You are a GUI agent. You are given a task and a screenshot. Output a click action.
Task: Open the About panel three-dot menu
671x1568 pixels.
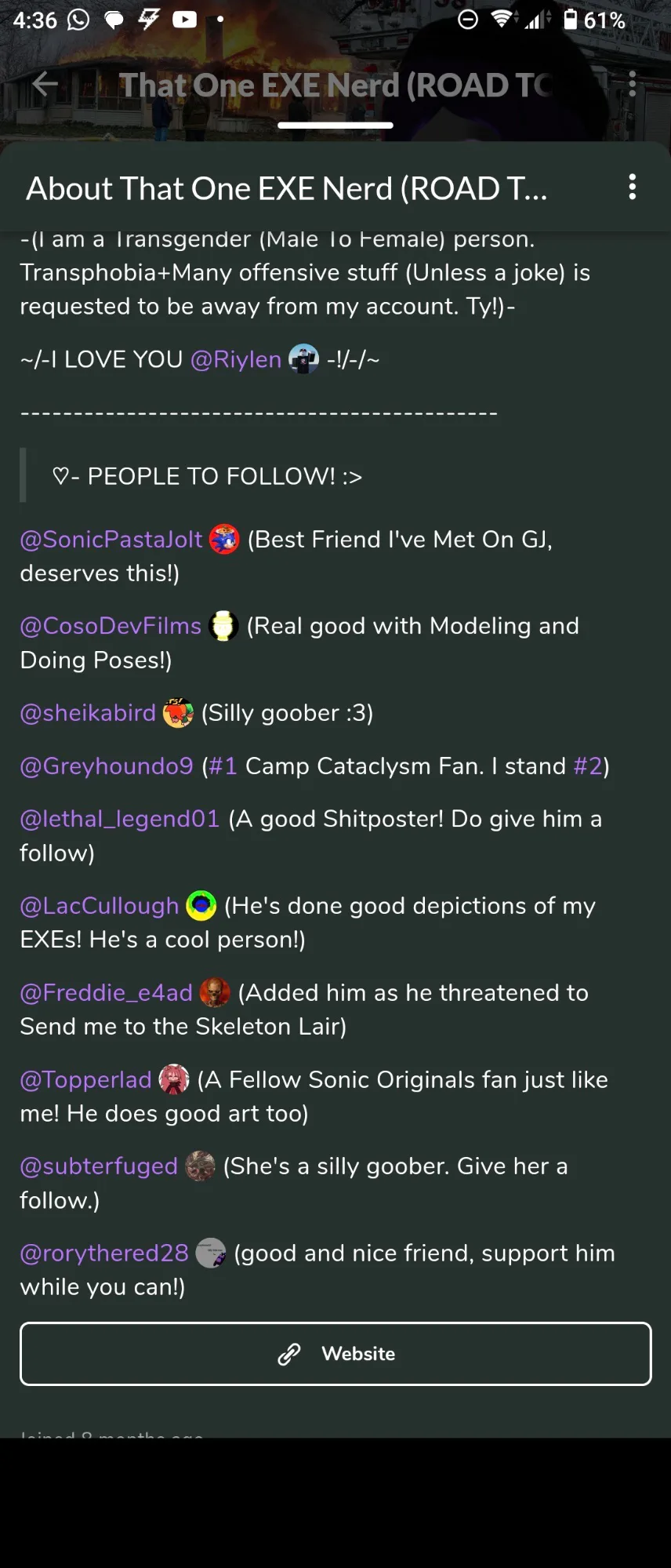point(632,187)
